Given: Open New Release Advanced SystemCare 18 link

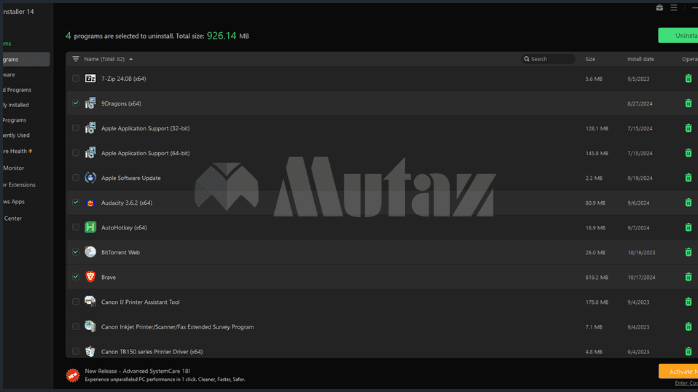Looking at the screenshot, I should [138, 371].
